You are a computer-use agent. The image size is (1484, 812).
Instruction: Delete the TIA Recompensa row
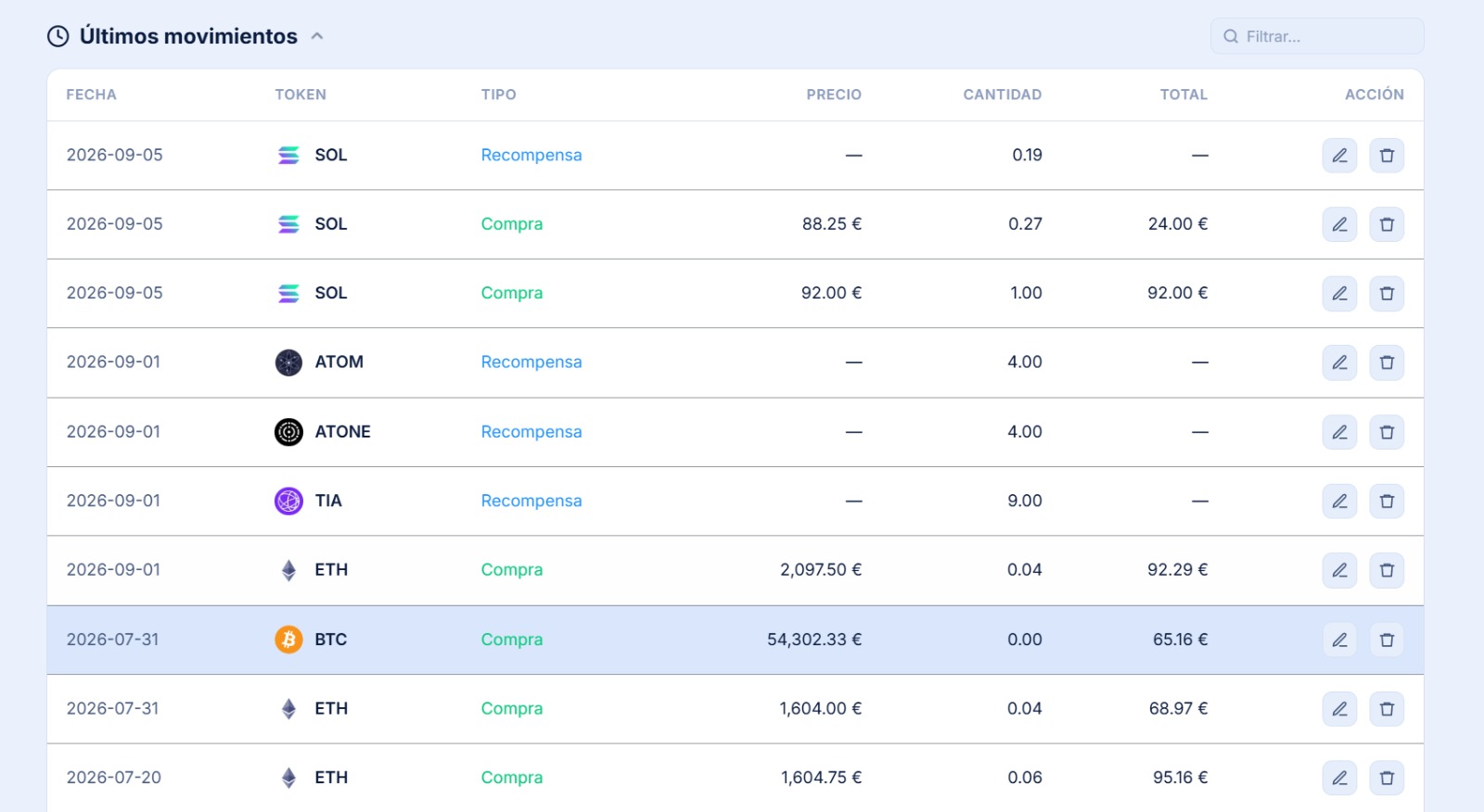(1387, 501)
